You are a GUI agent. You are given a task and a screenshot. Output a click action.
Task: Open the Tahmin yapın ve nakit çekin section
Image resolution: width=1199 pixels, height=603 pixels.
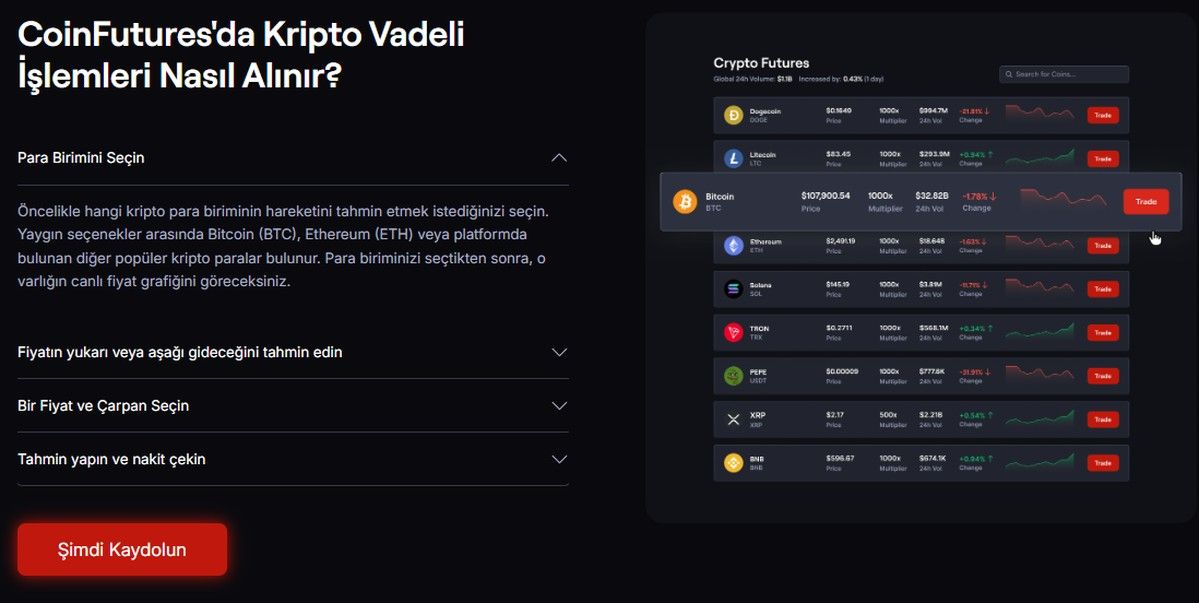(x=559, y=459)
